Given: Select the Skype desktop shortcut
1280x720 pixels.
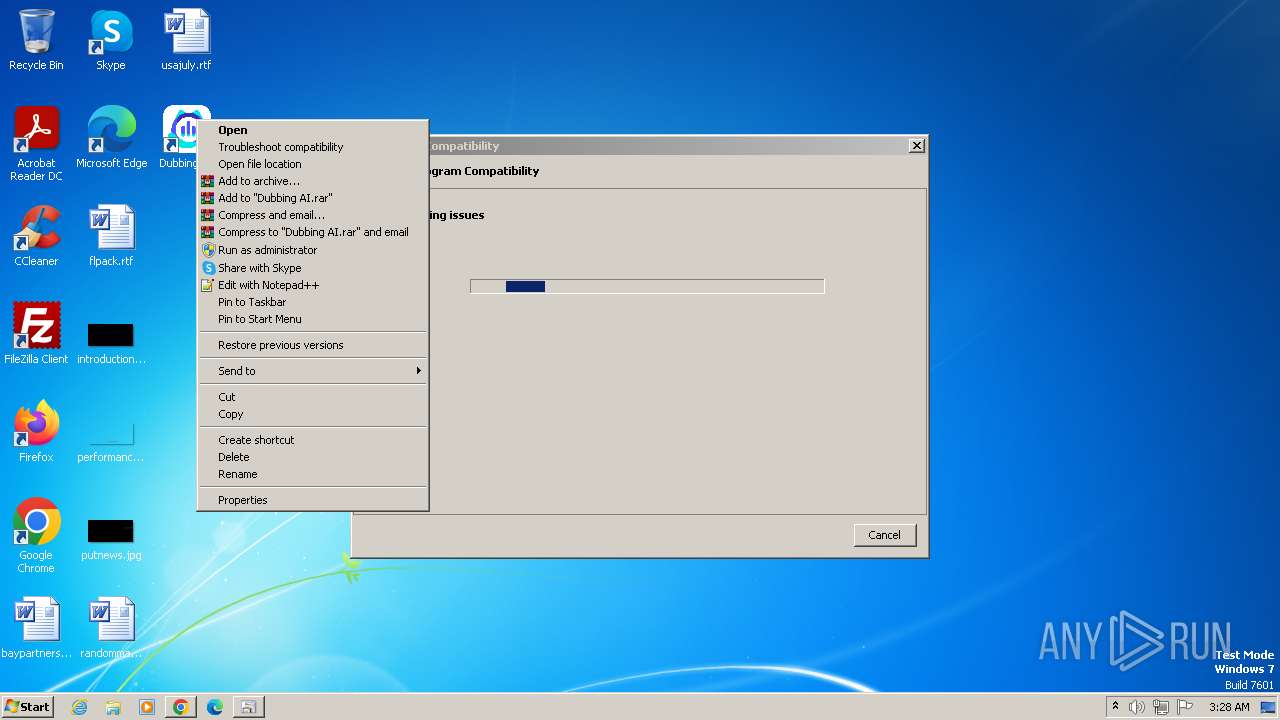Looking at the screenshot, I should pyautogui.click(x=110, y=40).
